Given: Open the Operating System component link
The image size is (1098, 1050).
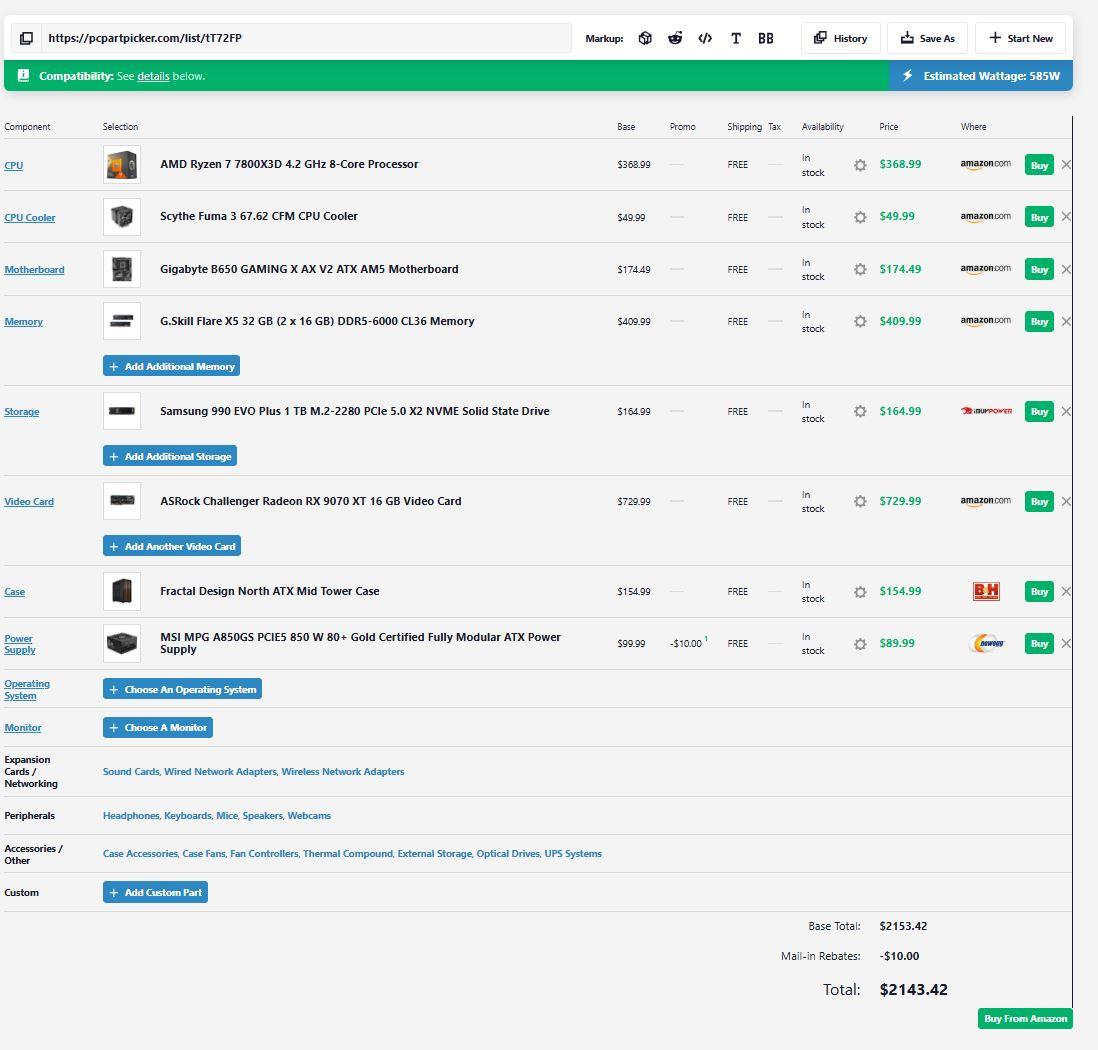Looking at the screenshot, I should (27, 689).
